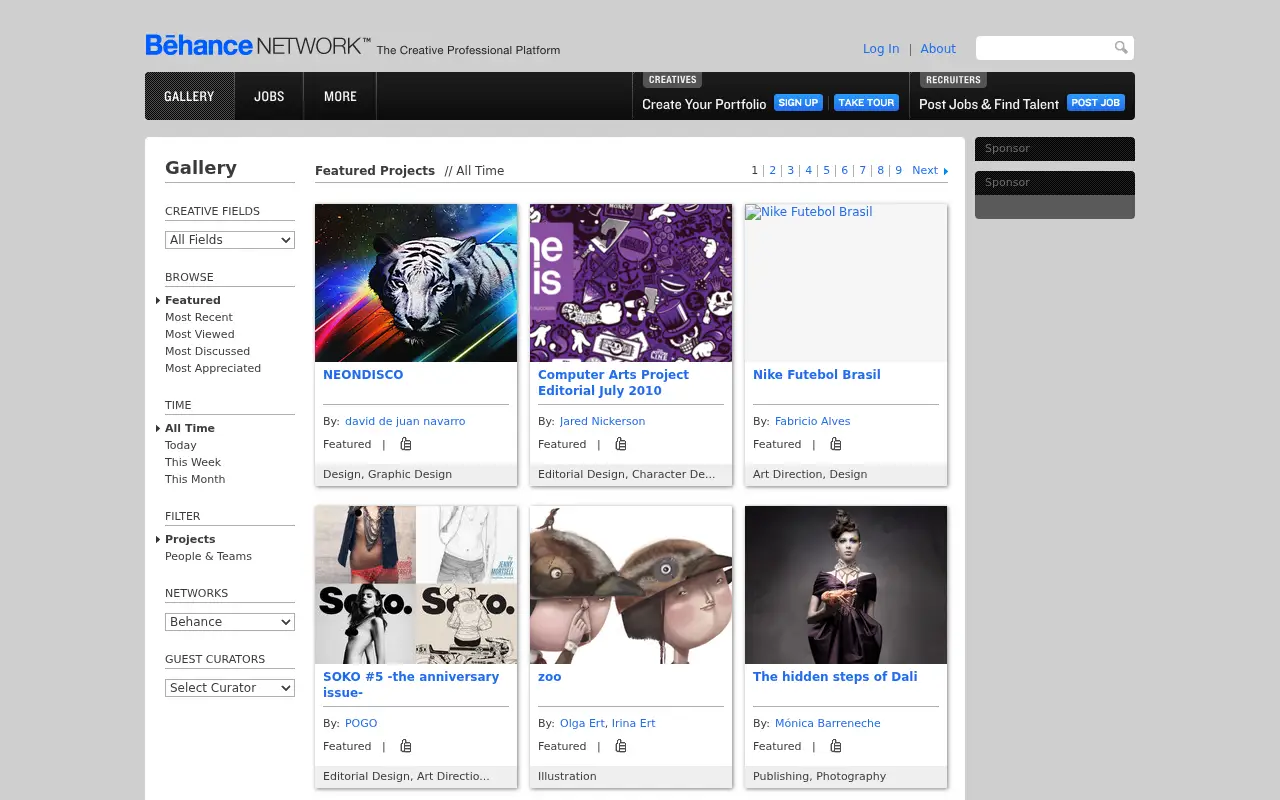1280x800 pixels.
Task: Go to page 2 of results
Action: (x=772, y=170)
